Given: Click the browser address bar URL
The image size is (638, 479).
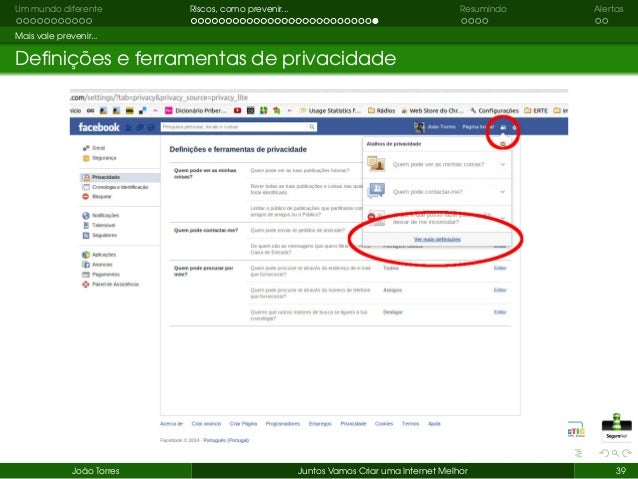Looking at the screenshot, I should point(159,98).
